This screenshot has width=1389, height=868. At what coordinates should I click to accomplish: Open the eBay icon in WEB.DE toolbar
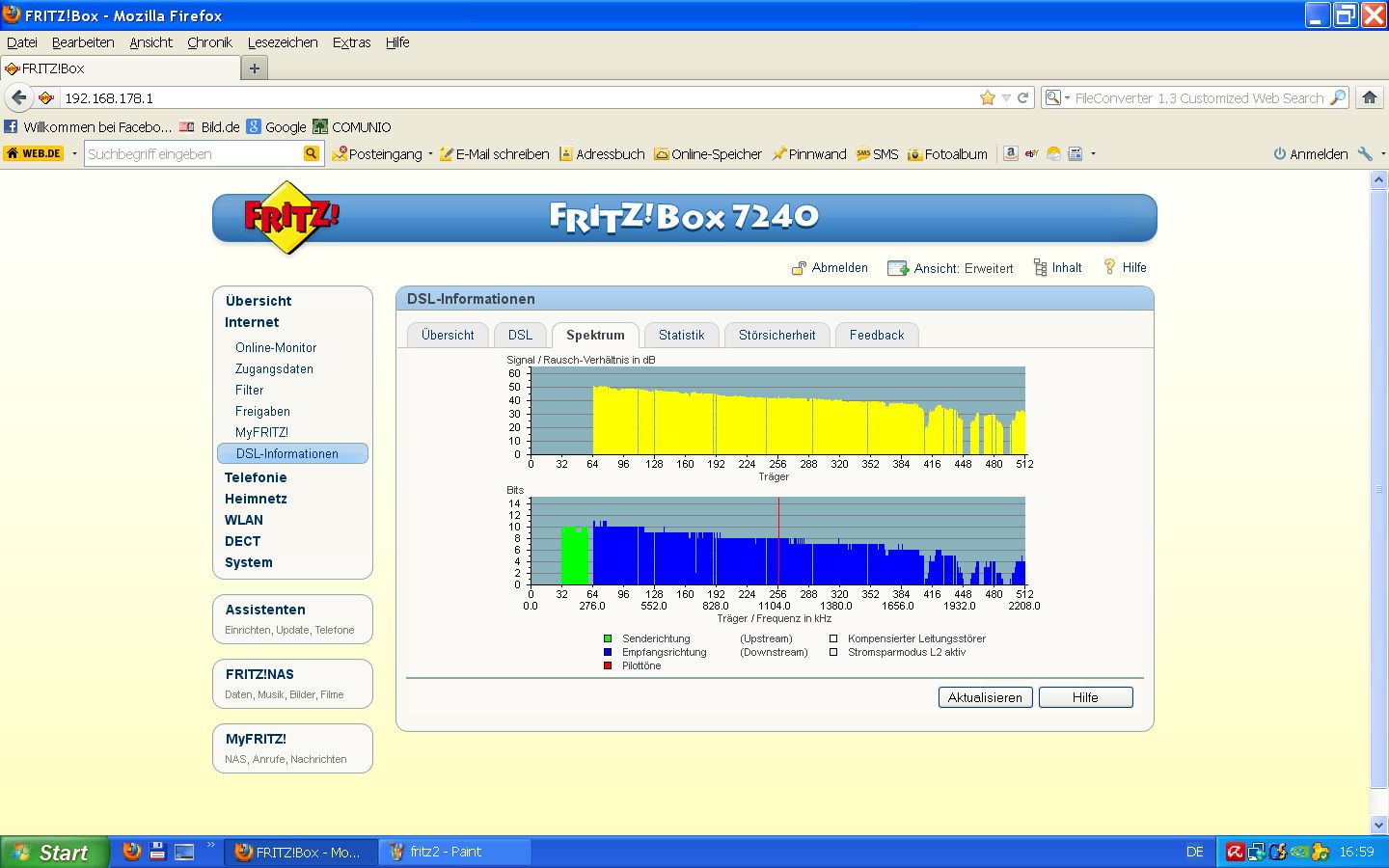coord(1032,153)
